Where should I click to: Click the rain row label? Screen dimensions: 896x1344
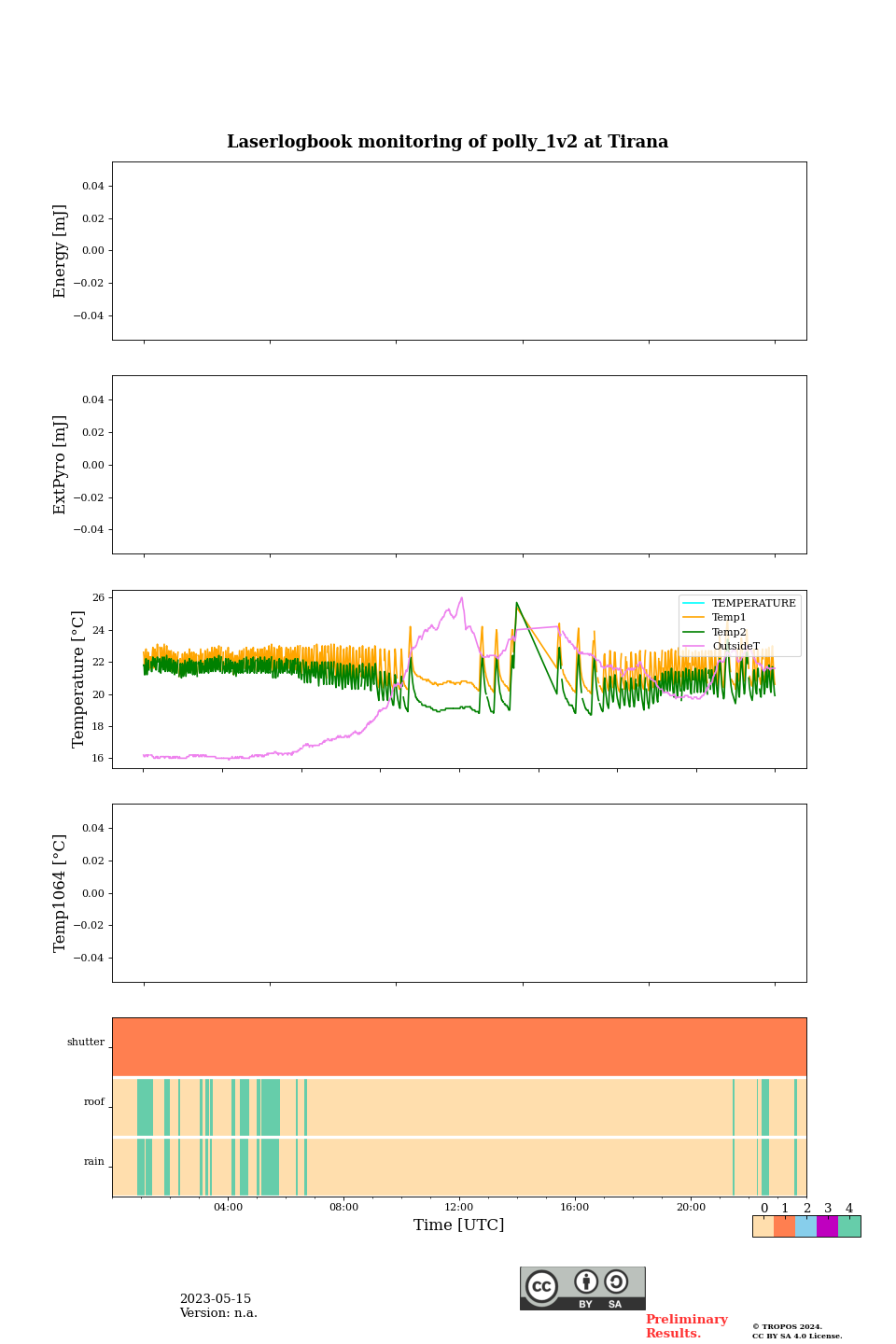pyautogui.click(x=94, y=1162)
